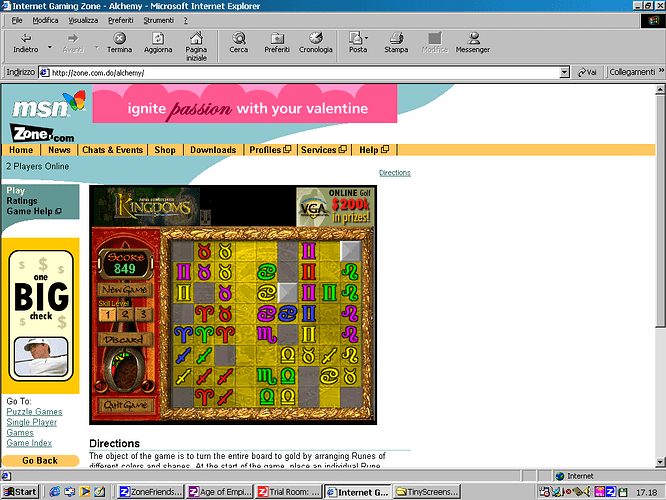666x500 pixels.
Task: Launch Messenger from the toolbar
Action: coord(473,43)
